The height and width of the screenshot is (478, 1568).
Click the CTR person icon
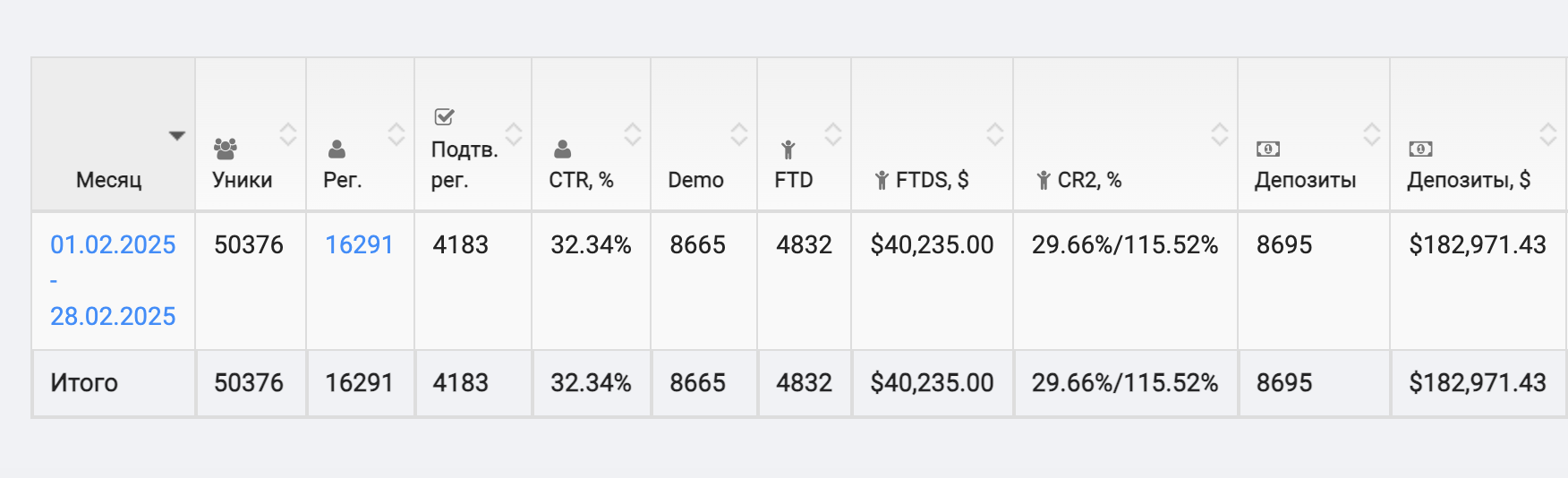pos(562,149)
